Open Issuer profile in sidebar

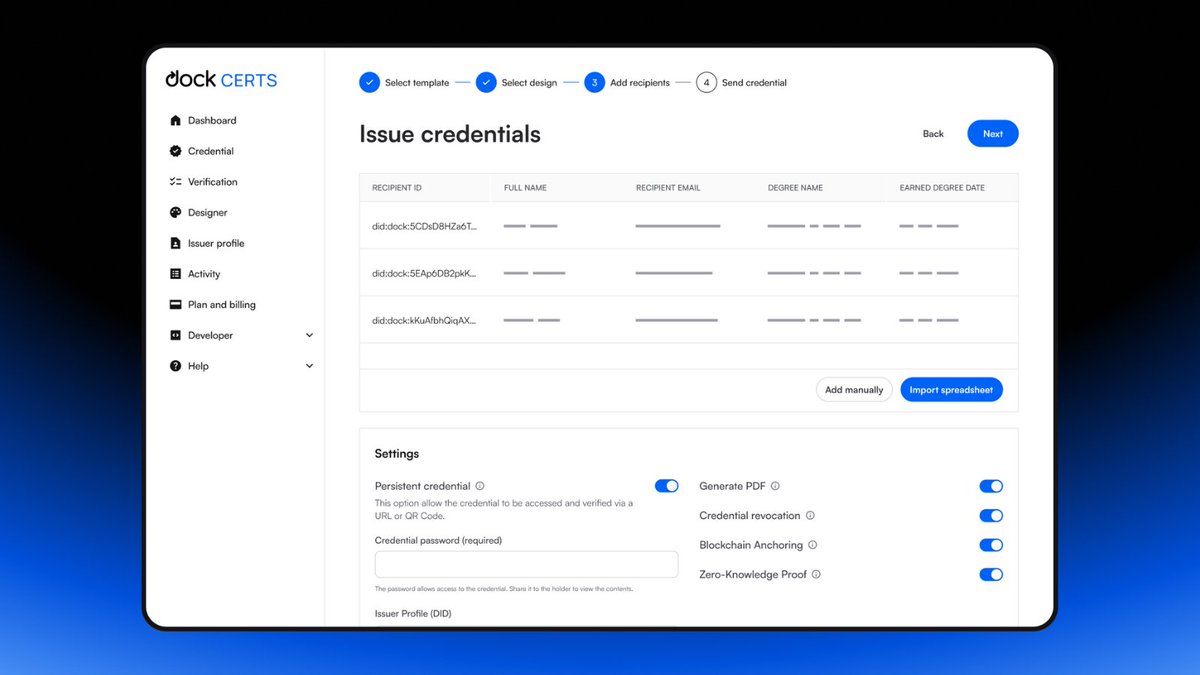[x=216, y=243]
